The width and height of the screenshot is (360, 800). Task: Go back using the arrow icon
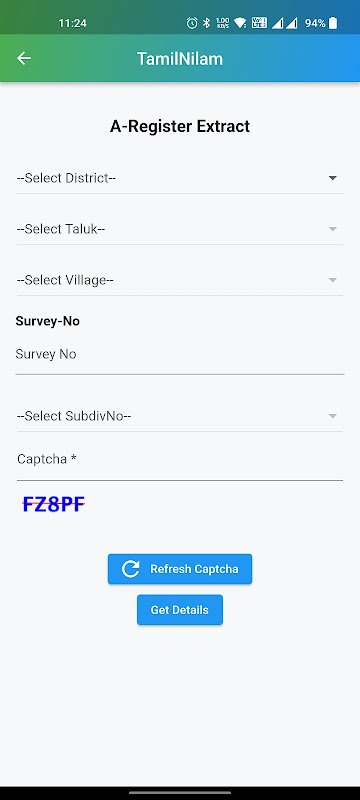click(x=24, y=58)
